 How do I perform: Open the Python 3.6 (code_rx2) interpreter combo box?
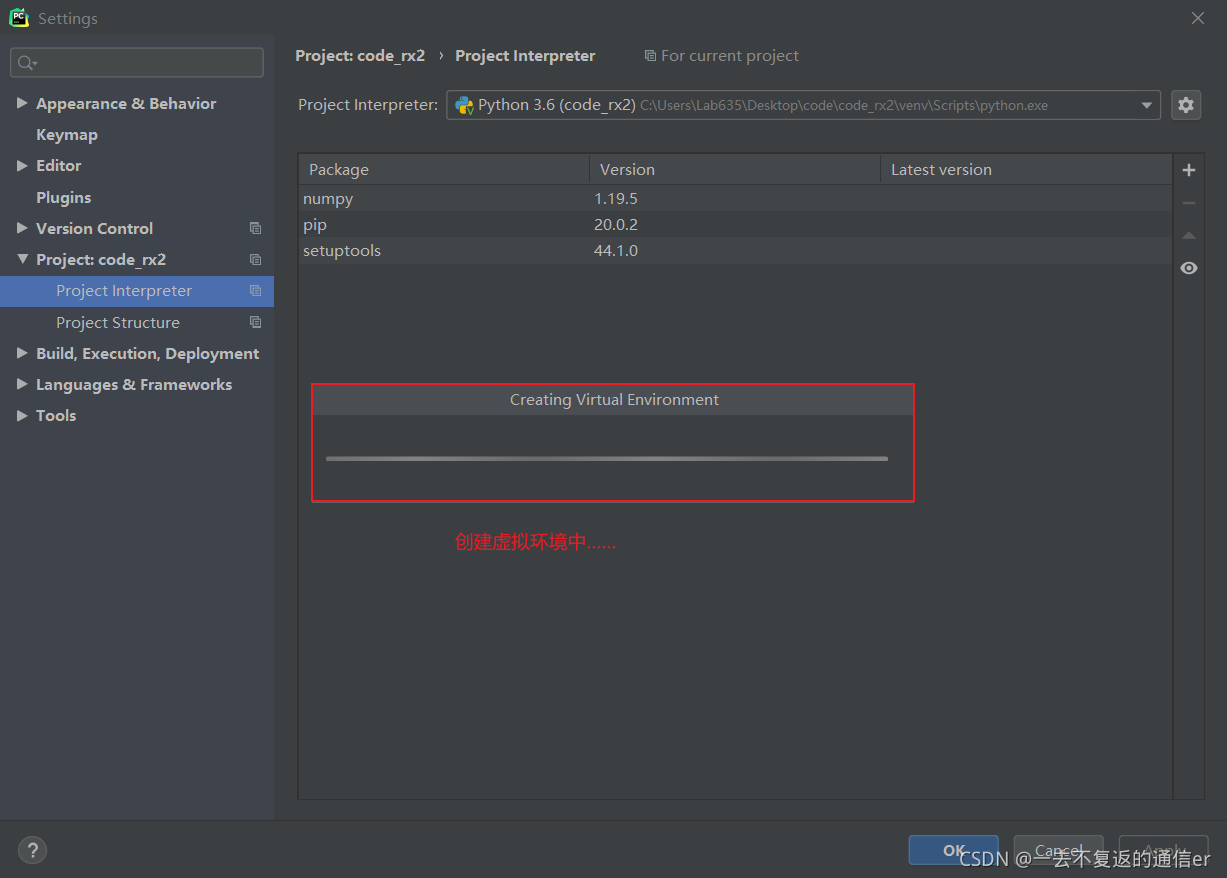(803, 105)
